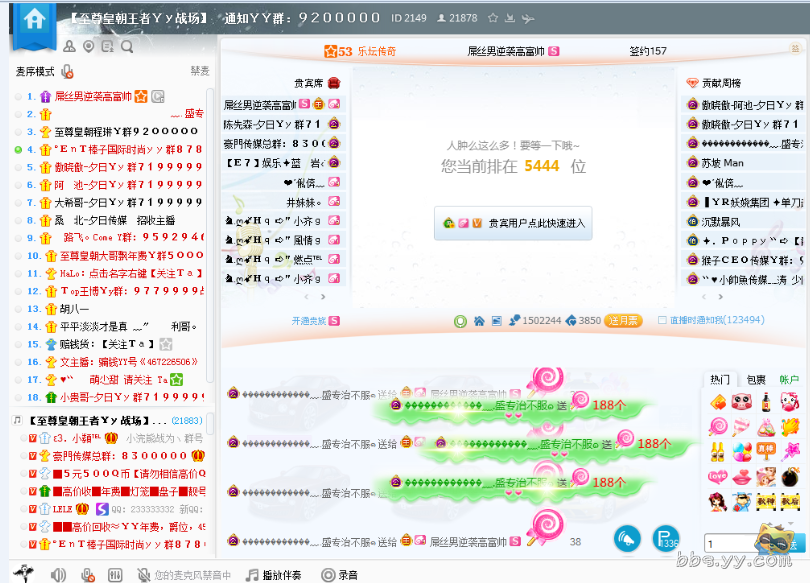Go to previous page of 贡献周榜
The image size is (810, 583).
point(704,297)
